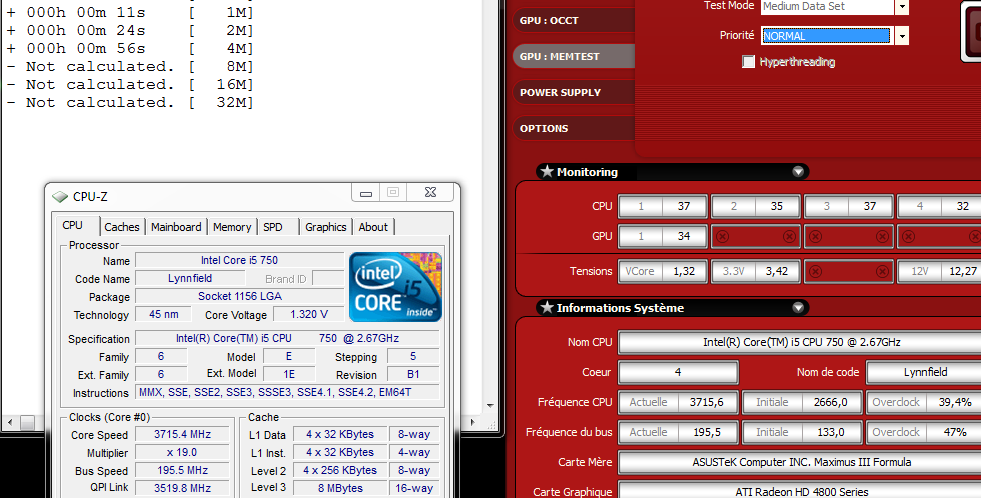Screen dimensions: 981x498
Task: Click the Fréquence du bus Overclock 47% value
Action: tap(923, 432)
